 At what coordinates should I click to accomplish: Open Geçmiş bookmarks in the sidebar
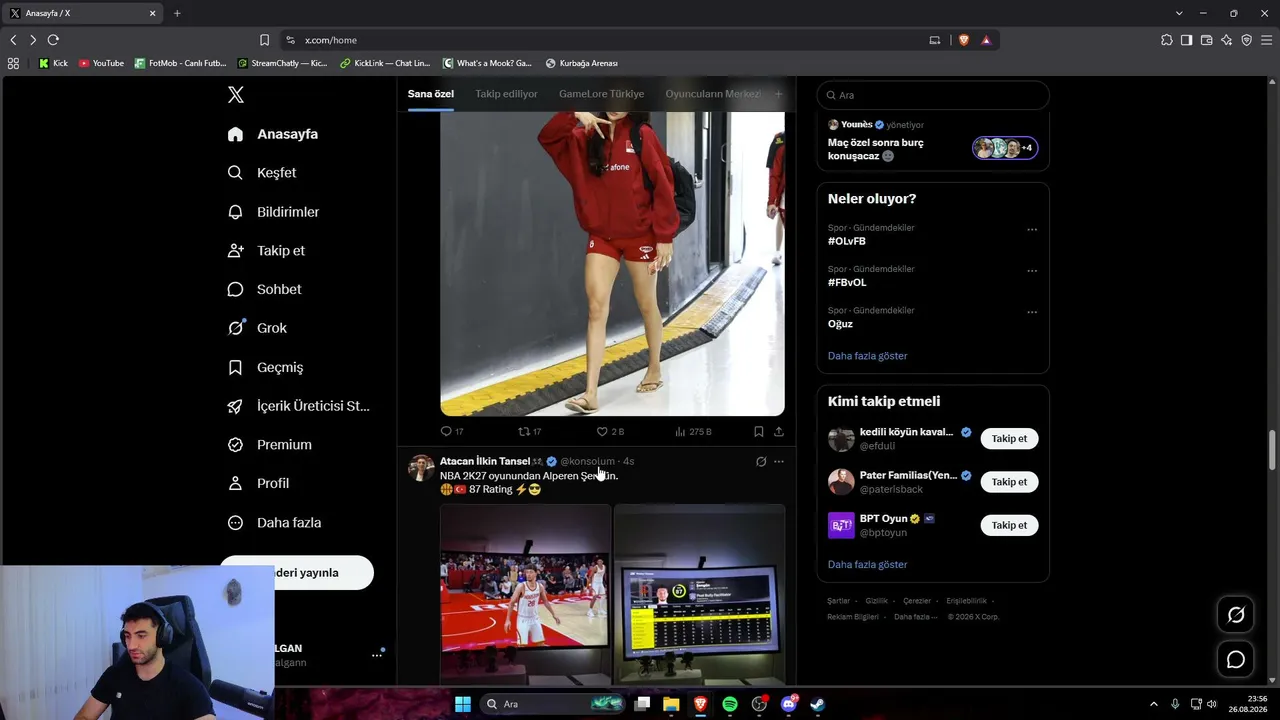[x=266, y=367]
